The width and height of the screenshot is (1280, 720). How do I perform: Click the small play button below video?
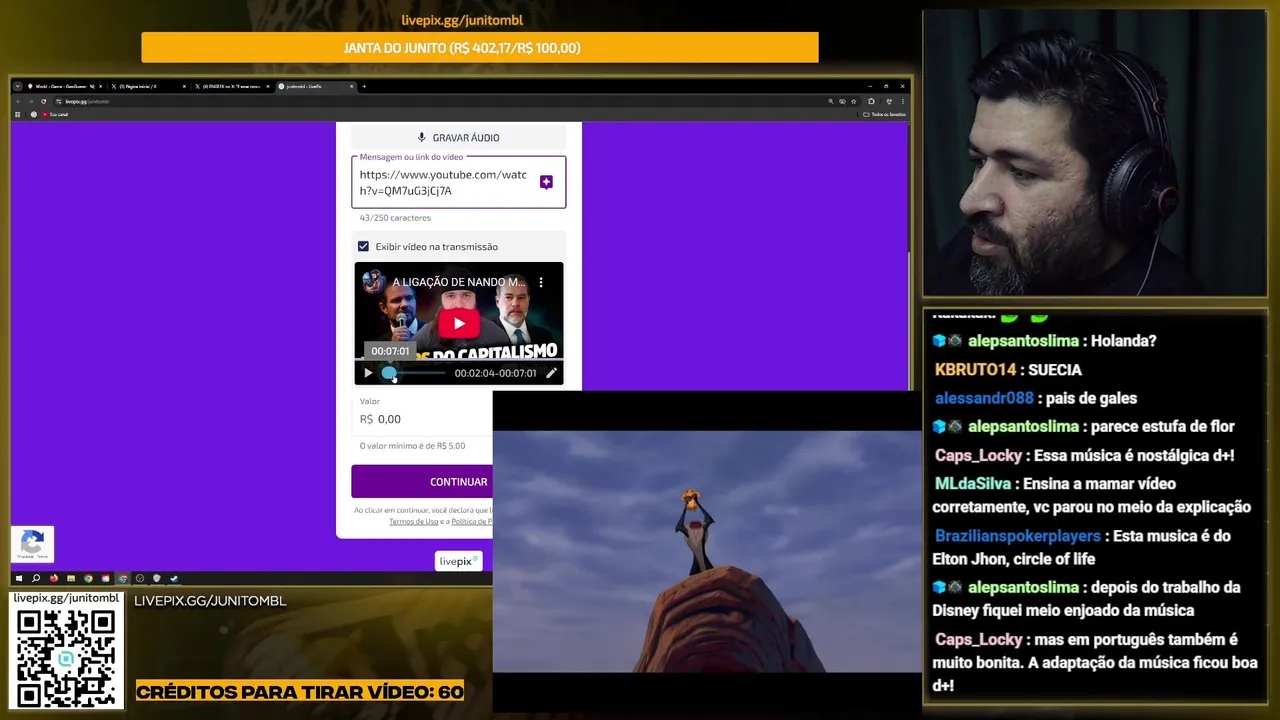click(x=368, y=373)
